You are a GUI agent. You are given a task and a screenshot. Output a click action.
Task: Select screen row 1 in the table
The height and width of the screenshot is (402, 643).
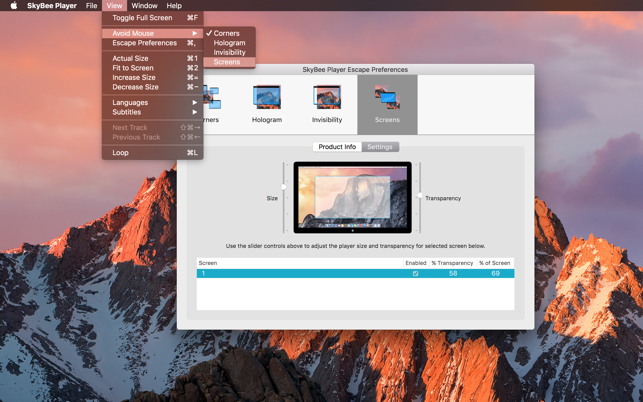[x=356, y=274]
